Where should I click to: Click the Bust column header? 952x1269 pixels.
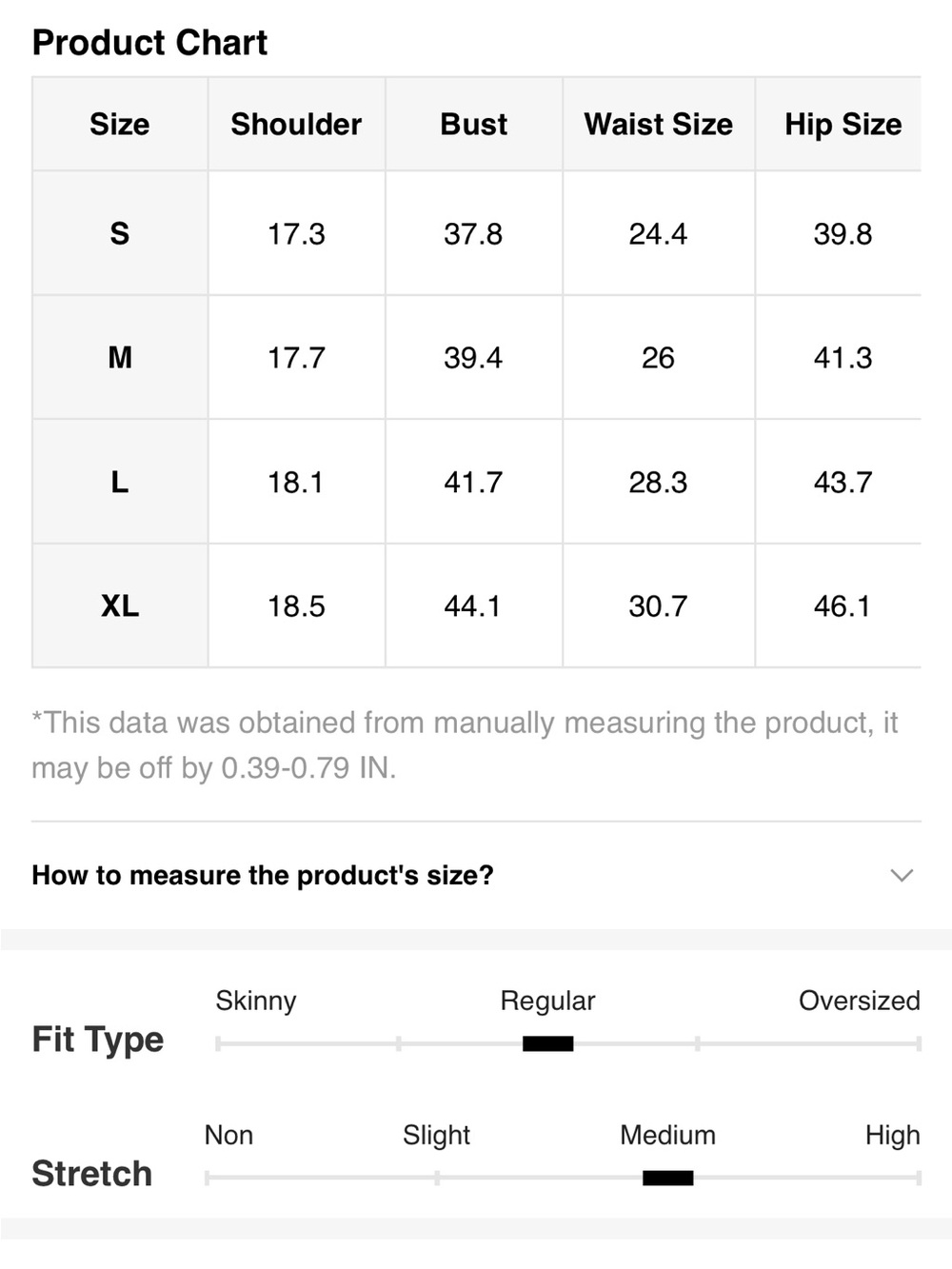pyautogui.click(x=473, y=124)
